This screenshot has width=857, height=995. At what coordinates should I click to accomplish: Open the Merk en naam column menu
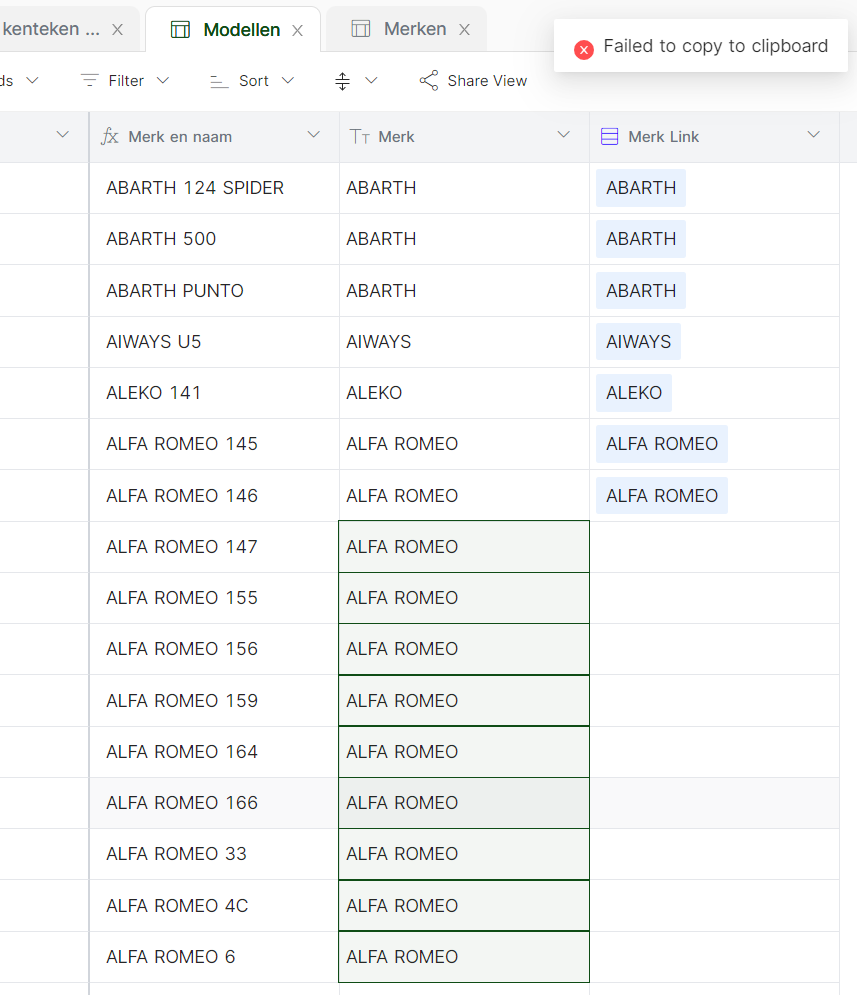pos(313,135)
